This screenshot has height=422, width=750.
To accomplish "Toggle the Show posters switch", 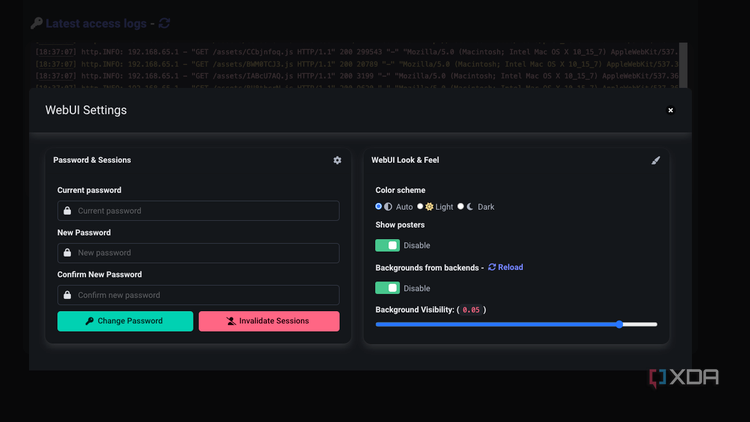I will pos(387,245).
